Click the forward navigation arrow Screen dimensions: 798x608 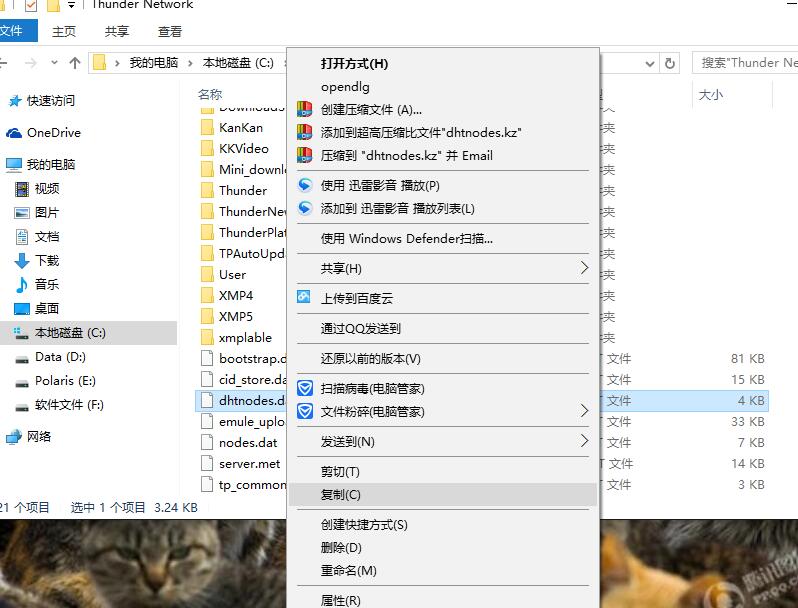click(x=31, y=63)
